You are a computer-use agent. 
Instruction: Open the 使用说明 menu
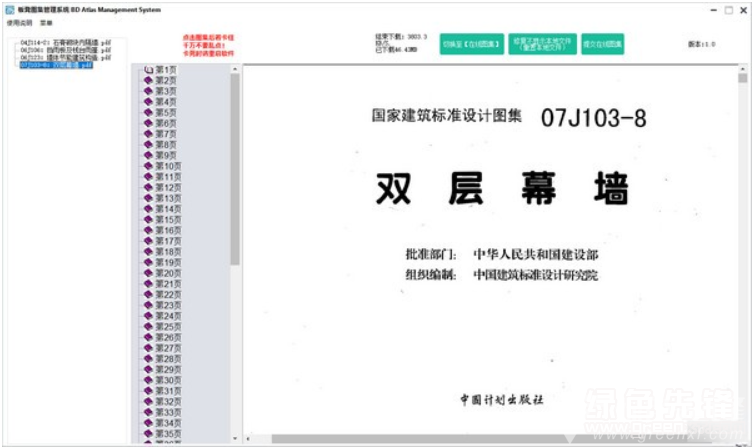19,23
